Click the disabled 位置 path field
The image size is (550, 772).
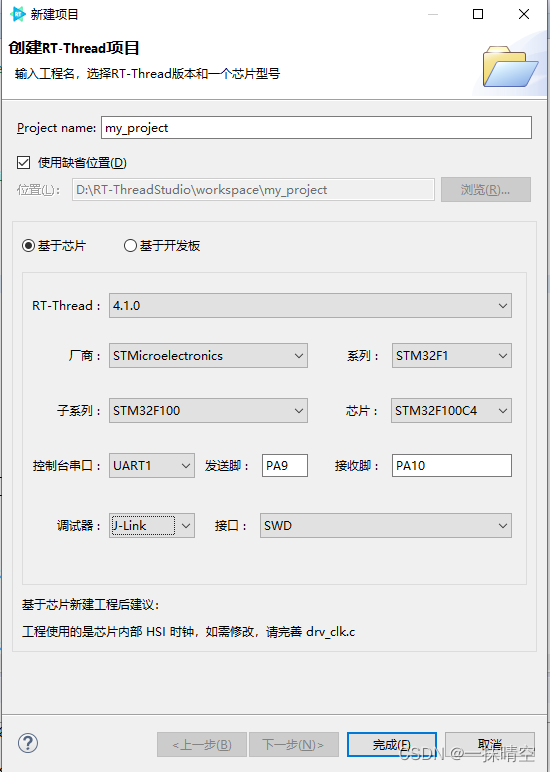[254, 190]
